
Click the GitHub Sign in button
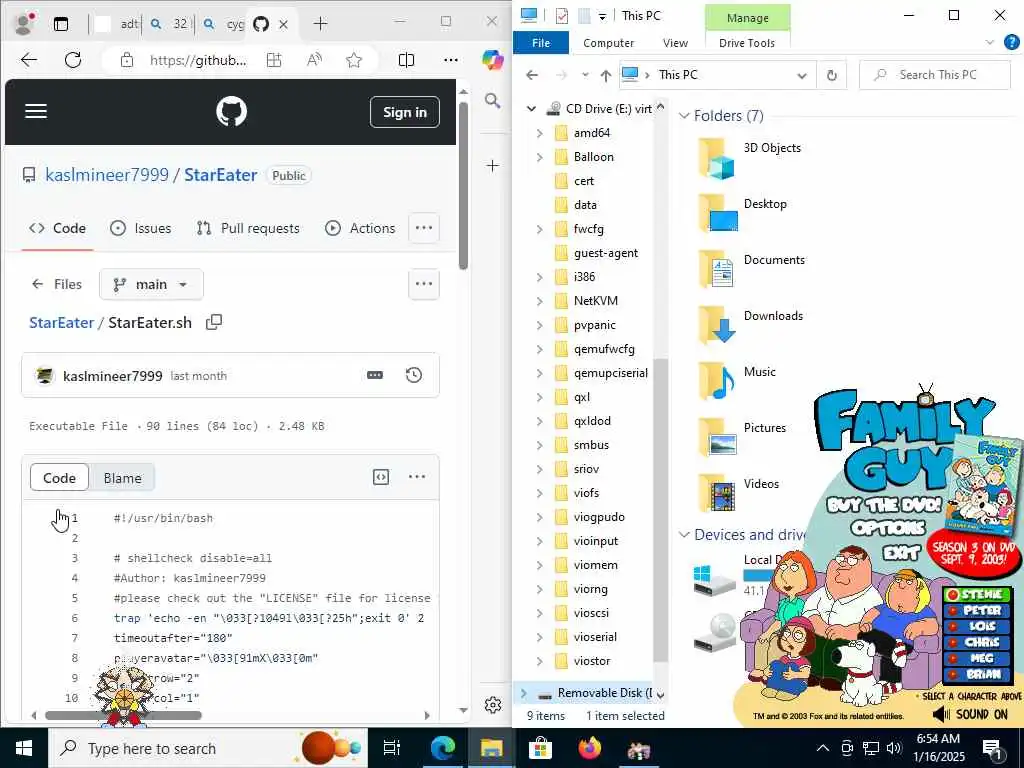coord(405,112)
